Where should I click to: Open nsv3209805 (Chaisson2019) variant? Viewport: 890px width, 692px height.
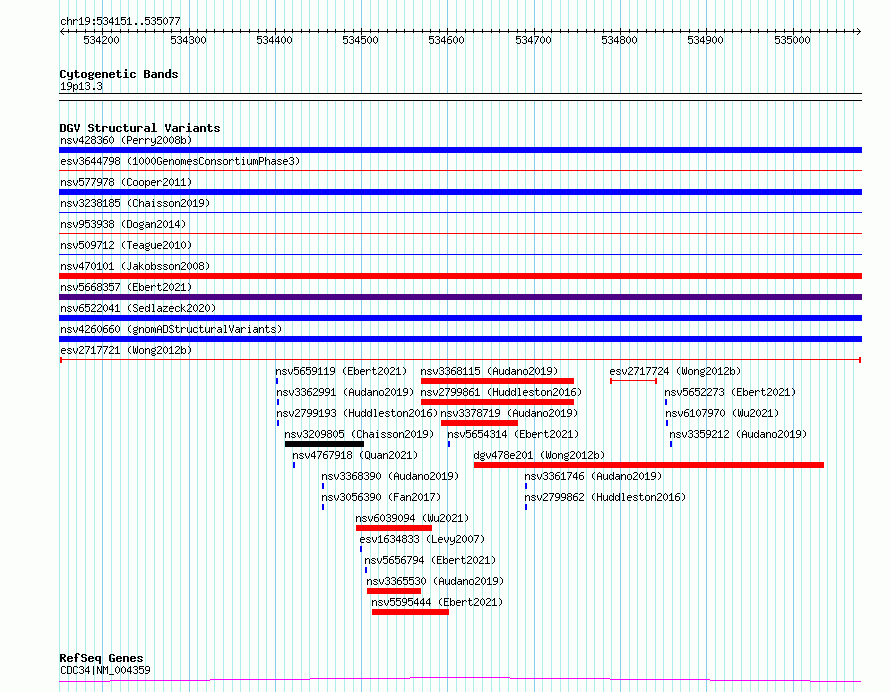pos(359,434)
